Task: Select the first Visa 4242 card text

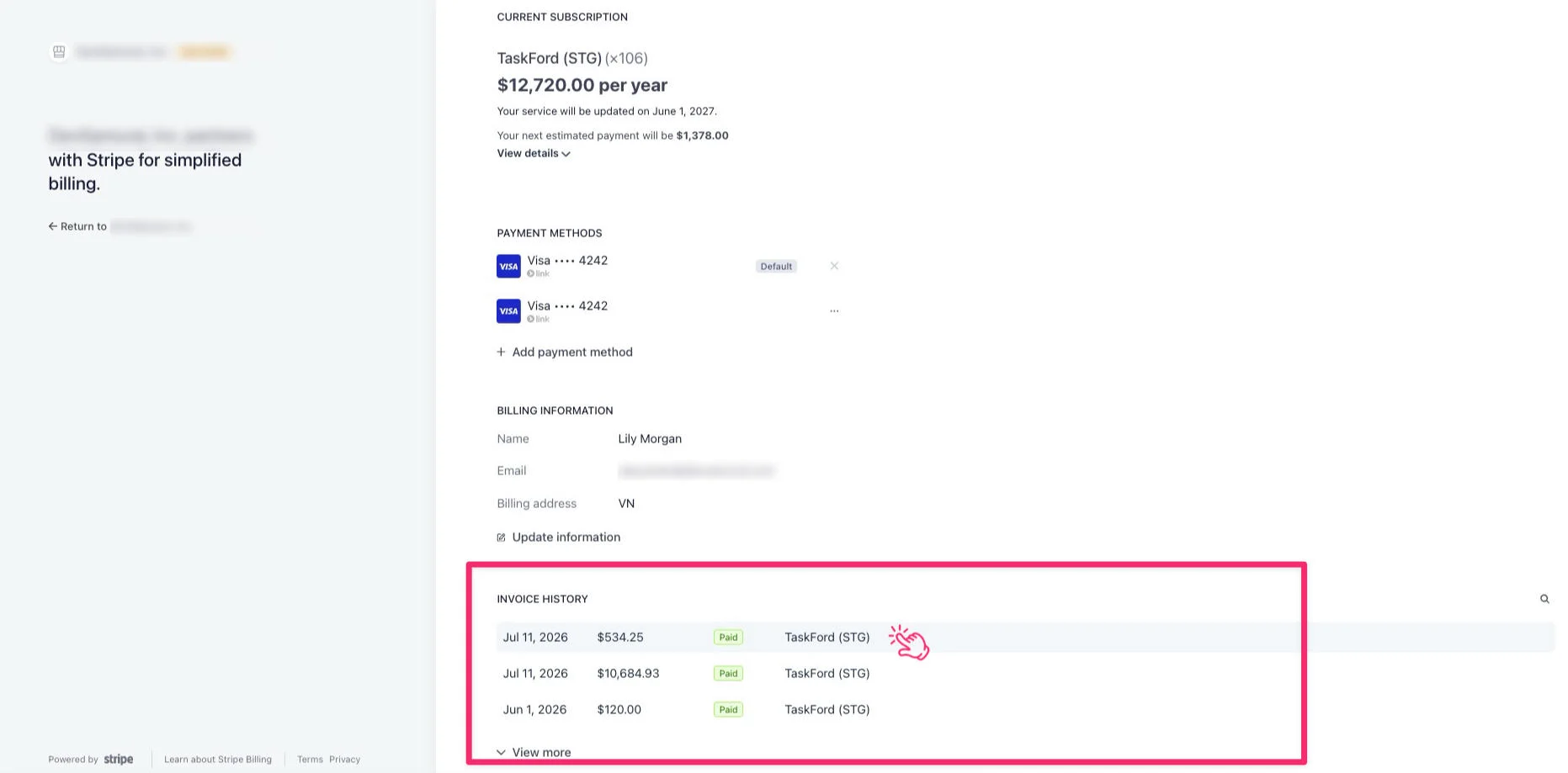Action: [x=567, y=261]
